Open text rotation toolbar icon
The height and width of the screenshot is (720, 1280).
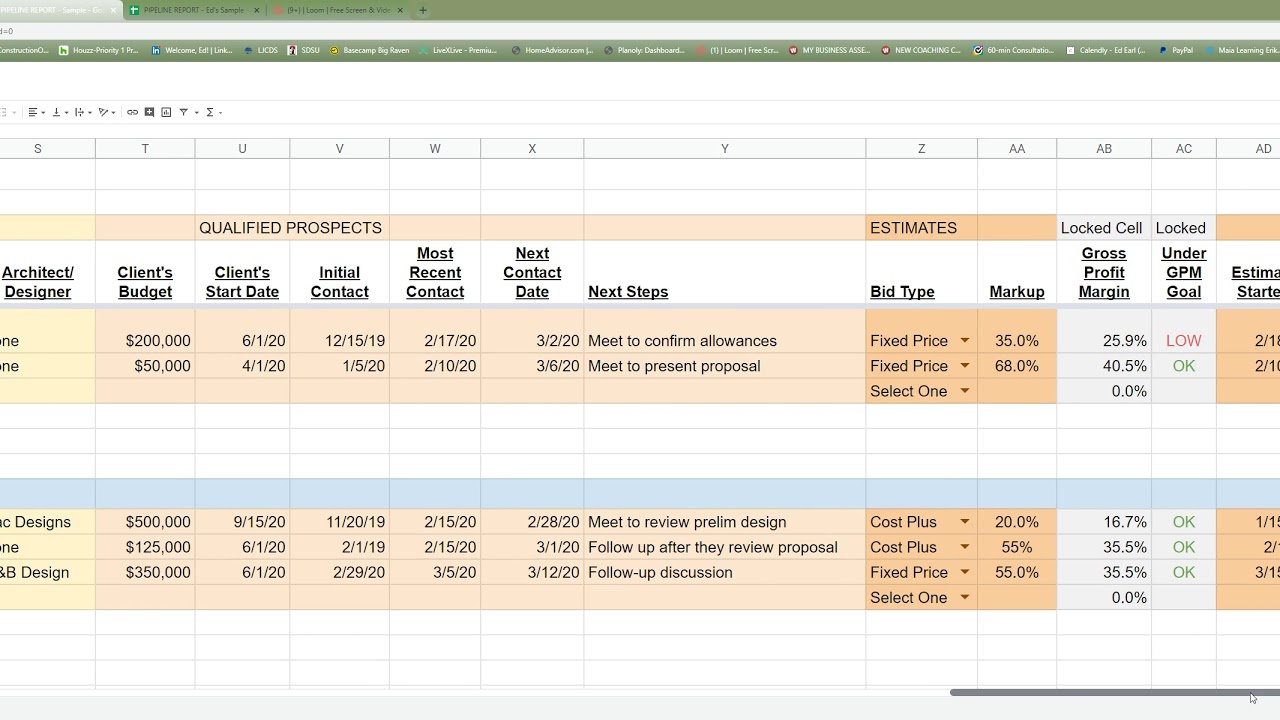click(x=106, y=112)
